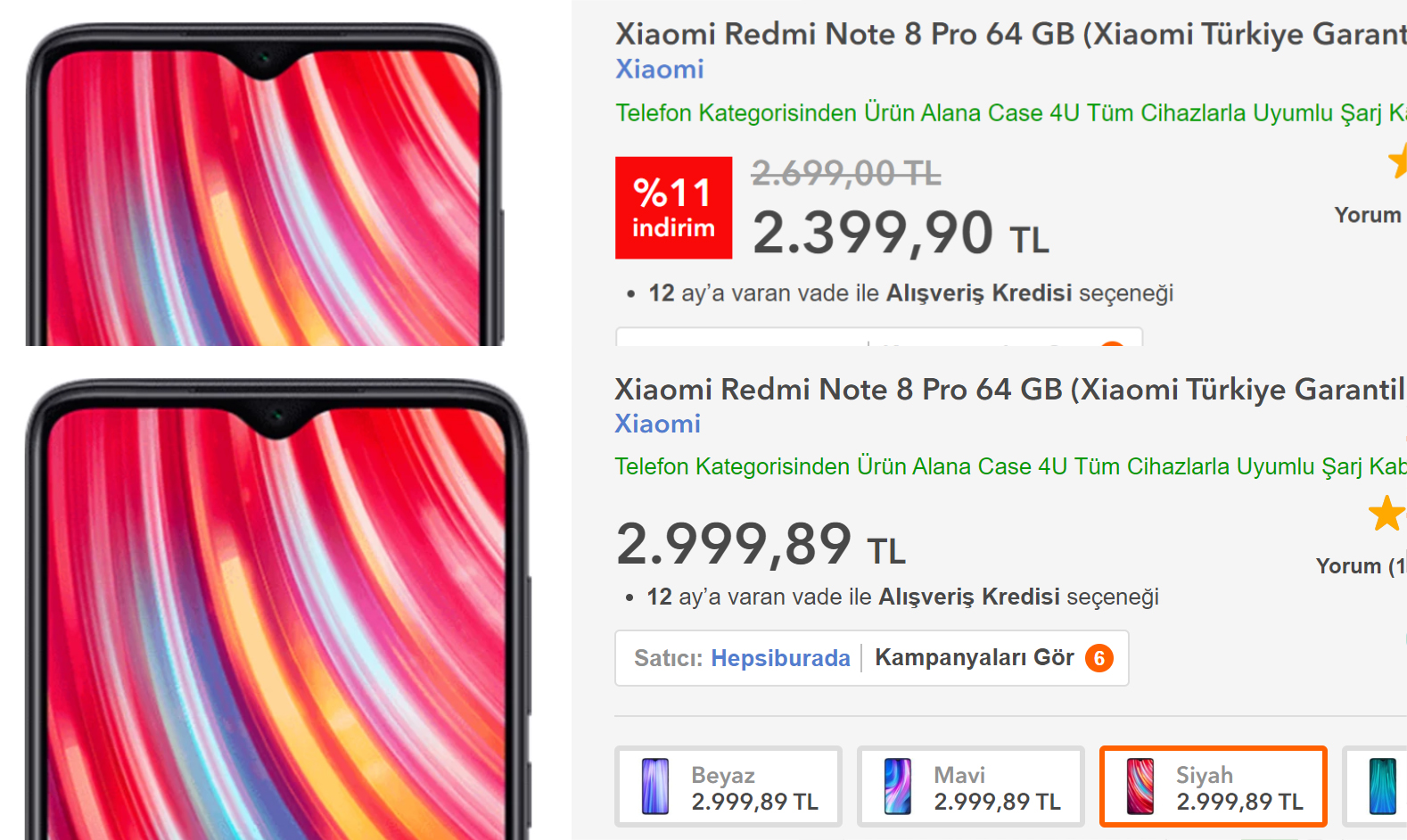This screenshot has height=840, width=1407.
Task: Open Yorum reviews in the upper listing
Action: point(1369,215)
